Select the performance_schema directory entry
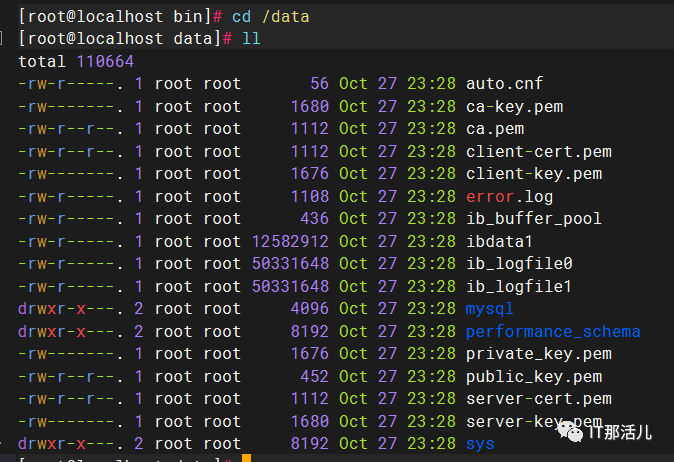This screenshot has width=674, height=462. coord(553,331)
